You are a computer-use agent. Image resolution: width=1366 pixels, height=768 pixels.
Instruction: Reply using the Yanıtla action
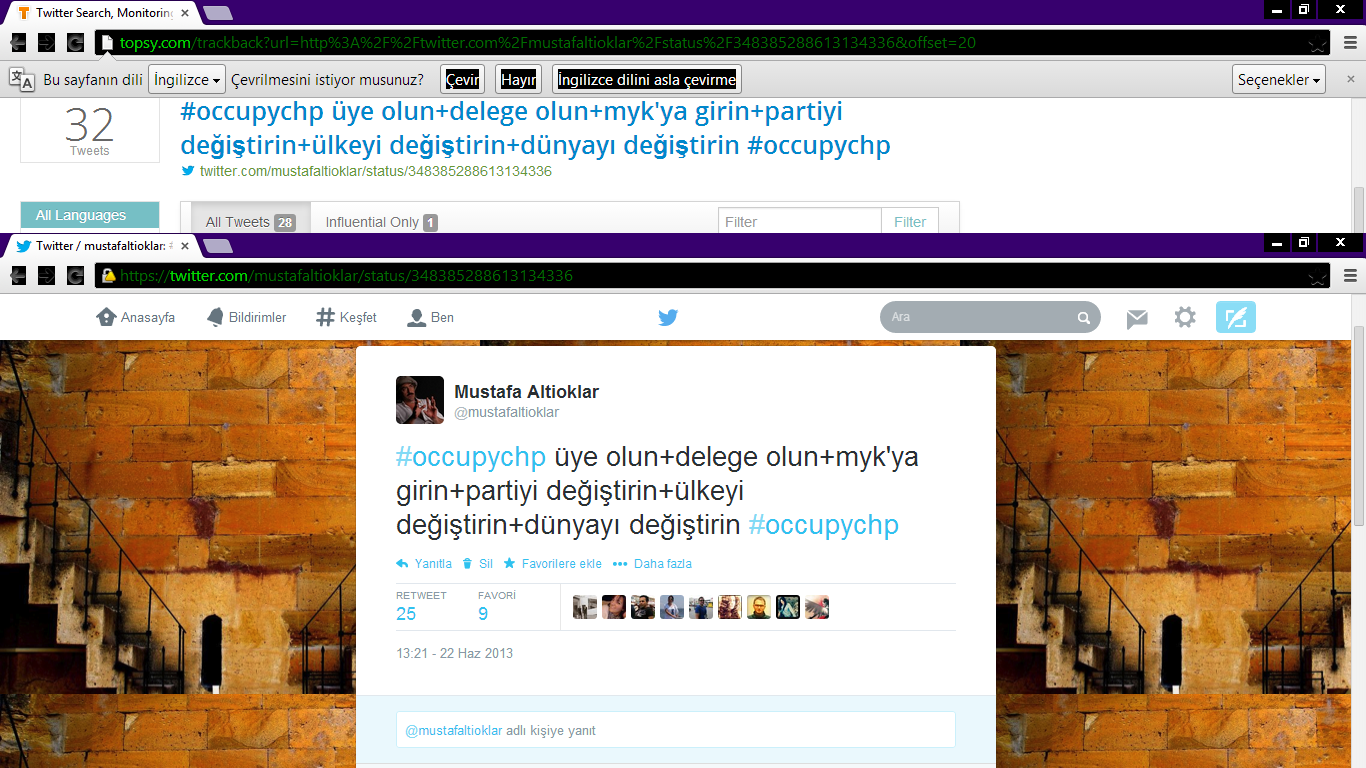(x=424, y=564)
